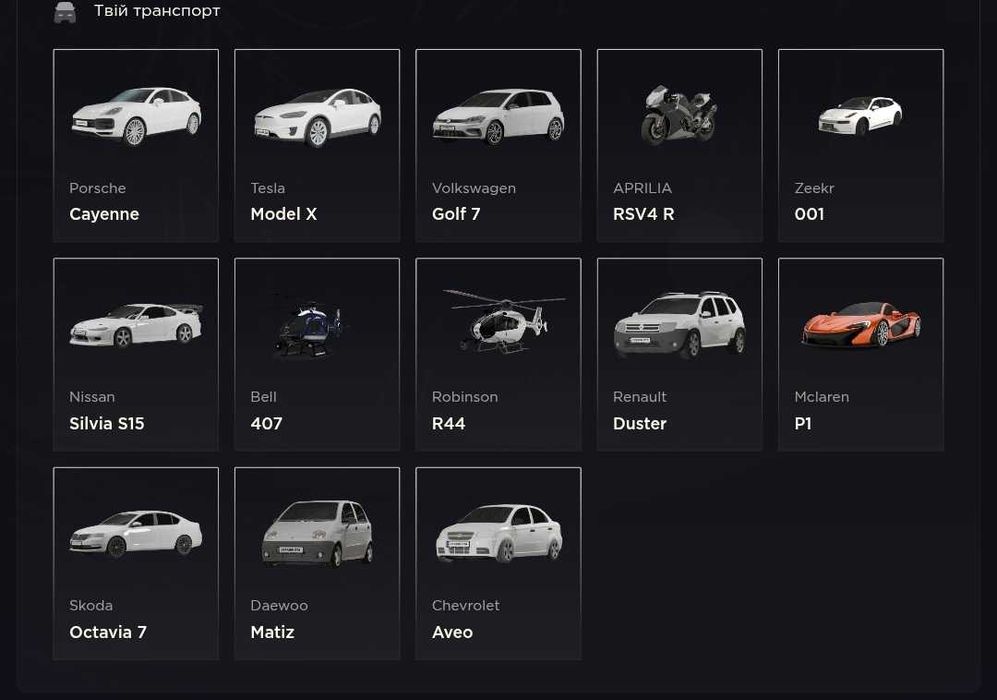Select the Volkswagen Golf 7 image

pyautogui.click(x=498, y=117)
